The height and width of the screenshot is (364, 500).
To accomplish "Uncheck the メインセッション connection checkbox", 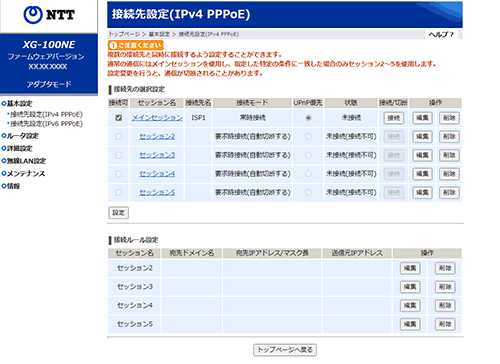I will [x=118, y=118].
